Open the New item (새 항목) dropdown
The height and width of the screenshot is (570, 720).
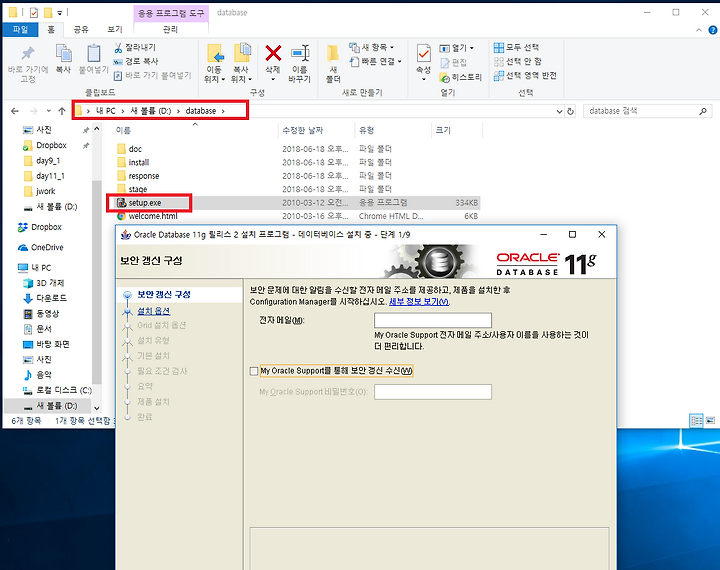click(371, 47)
